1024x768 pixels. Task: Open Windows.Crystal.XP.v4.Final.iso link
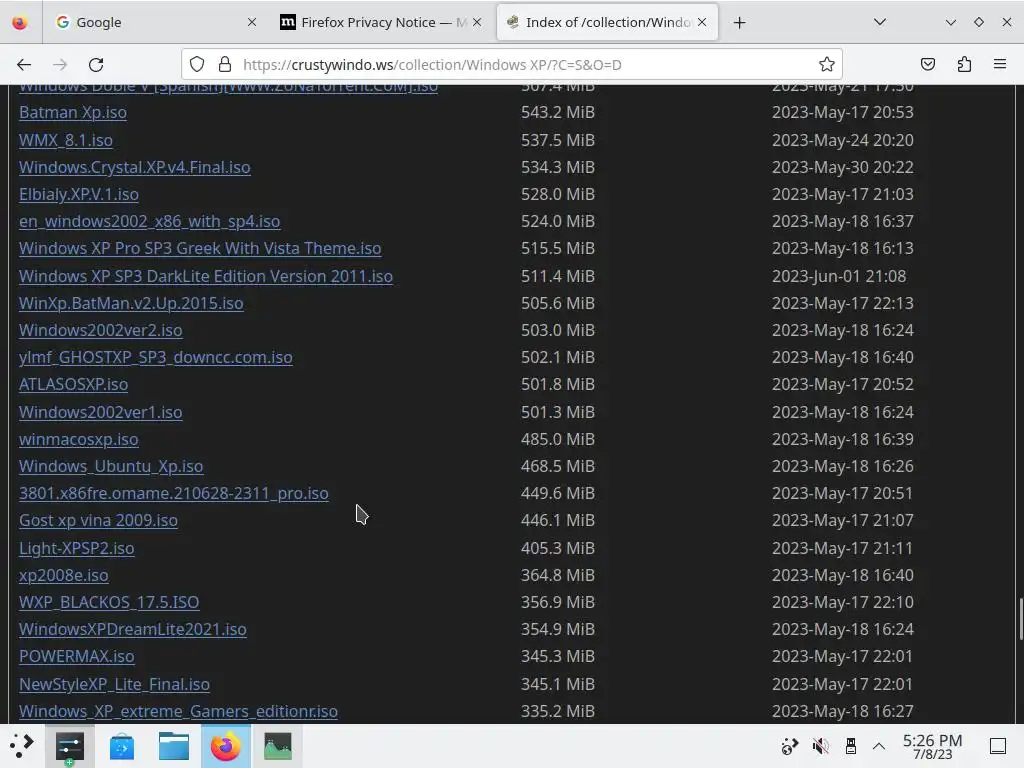(x=135, y=167)
